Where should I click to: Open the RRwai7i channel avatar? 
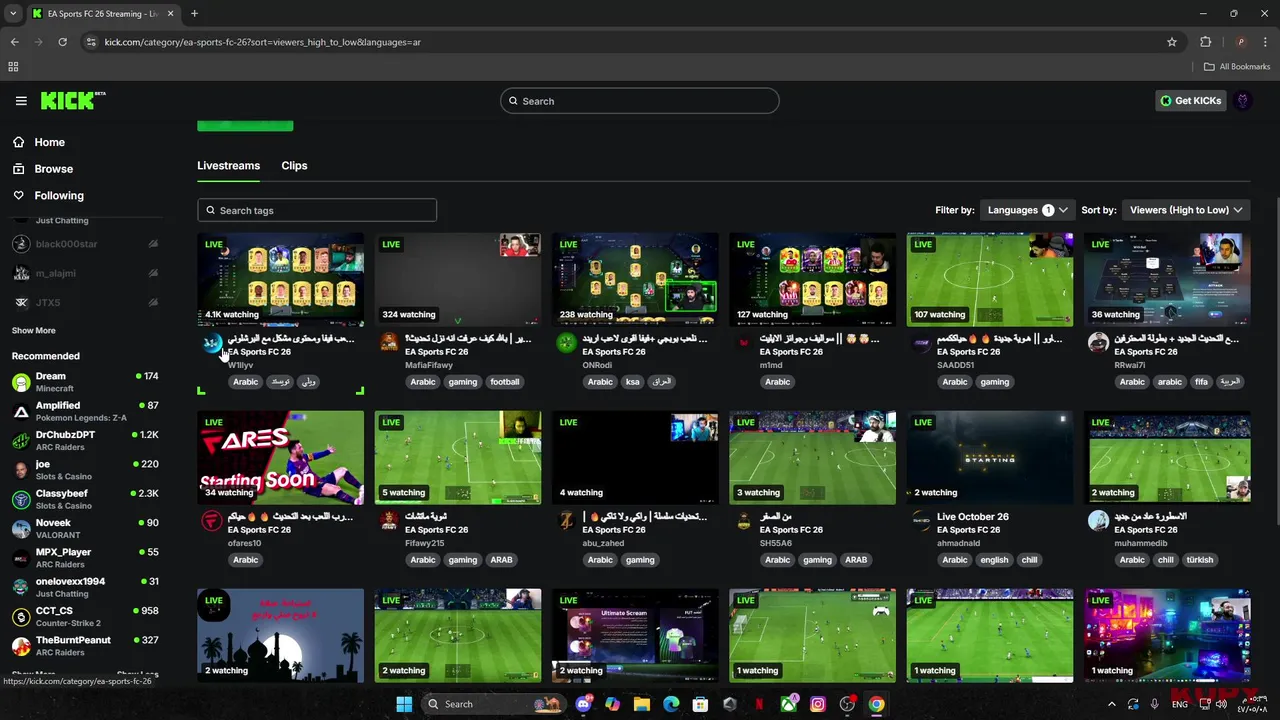click(x=1098, y=343)
